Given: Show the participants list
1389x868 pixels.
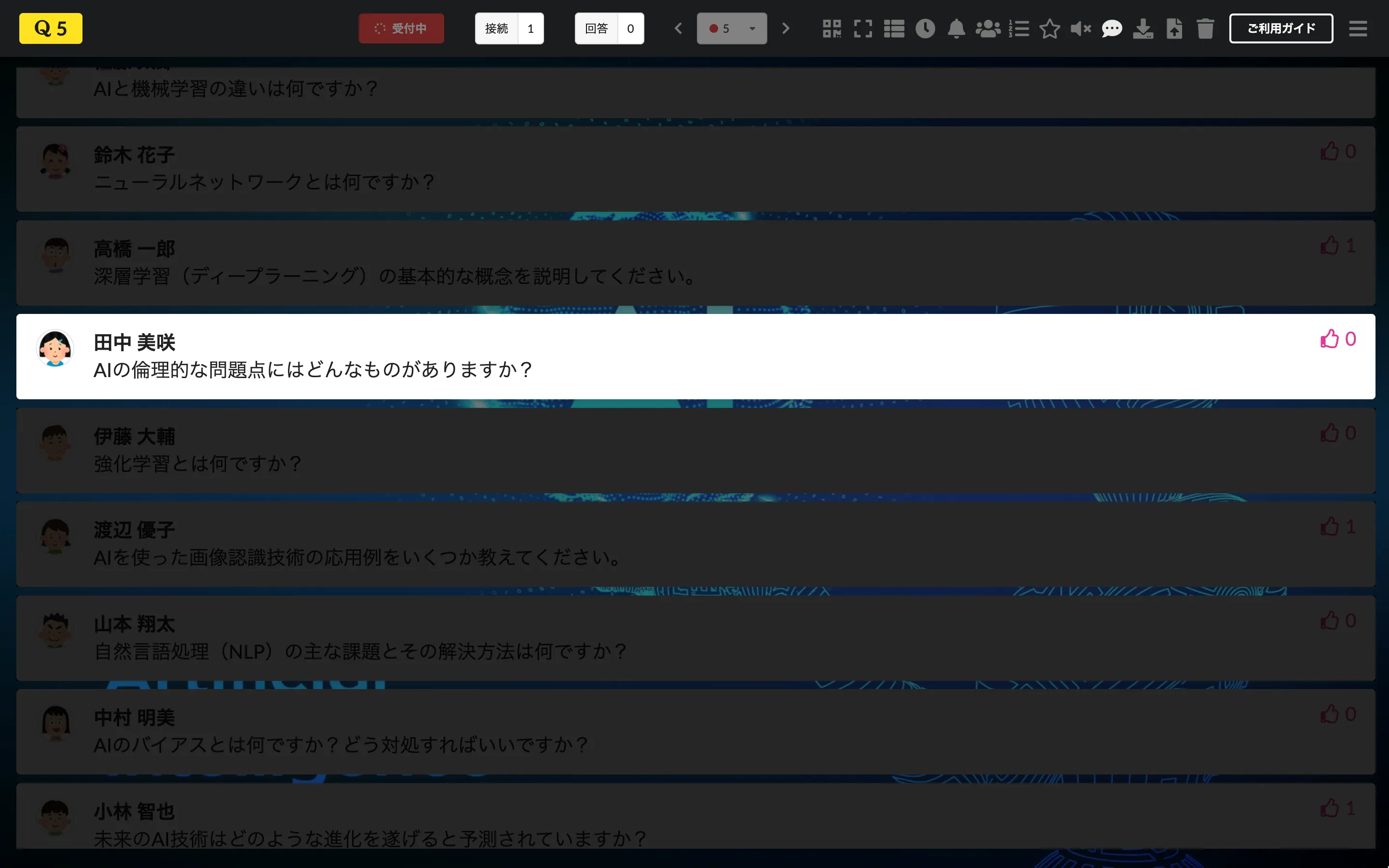Looking at the screenshot, I should [988, 28].
